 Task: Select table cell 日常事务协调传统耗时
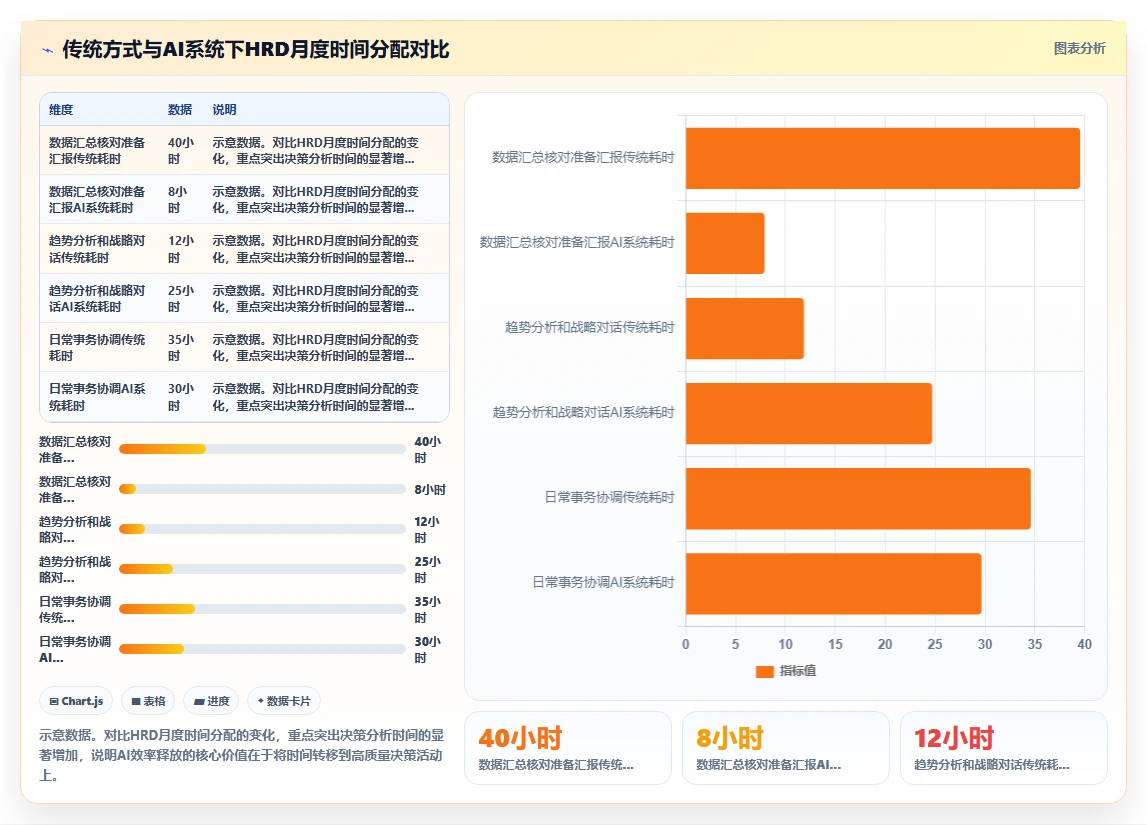click(x=97, y=347)
